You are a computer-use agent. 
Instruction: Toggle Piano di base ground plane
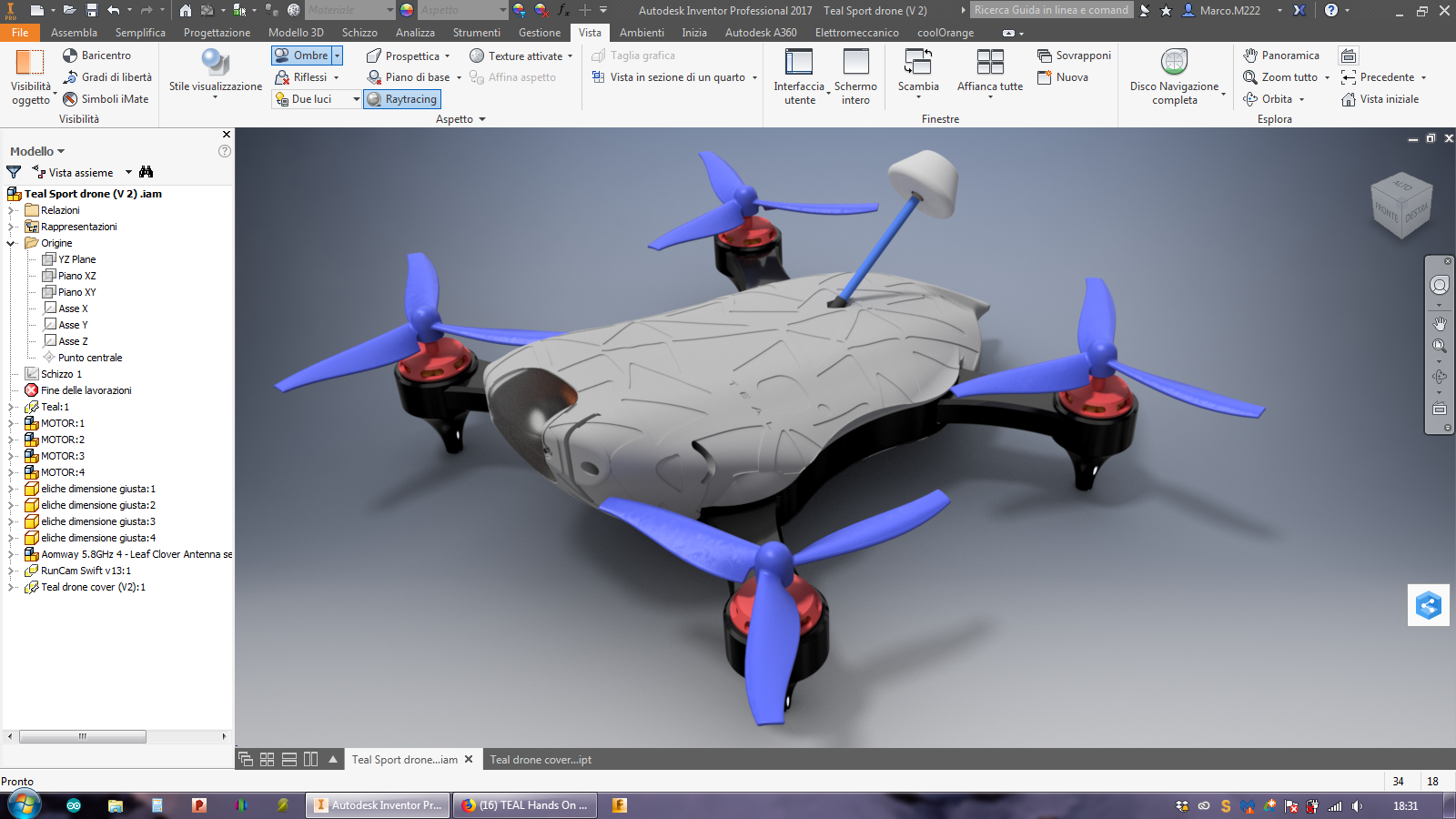pos(409,77)
